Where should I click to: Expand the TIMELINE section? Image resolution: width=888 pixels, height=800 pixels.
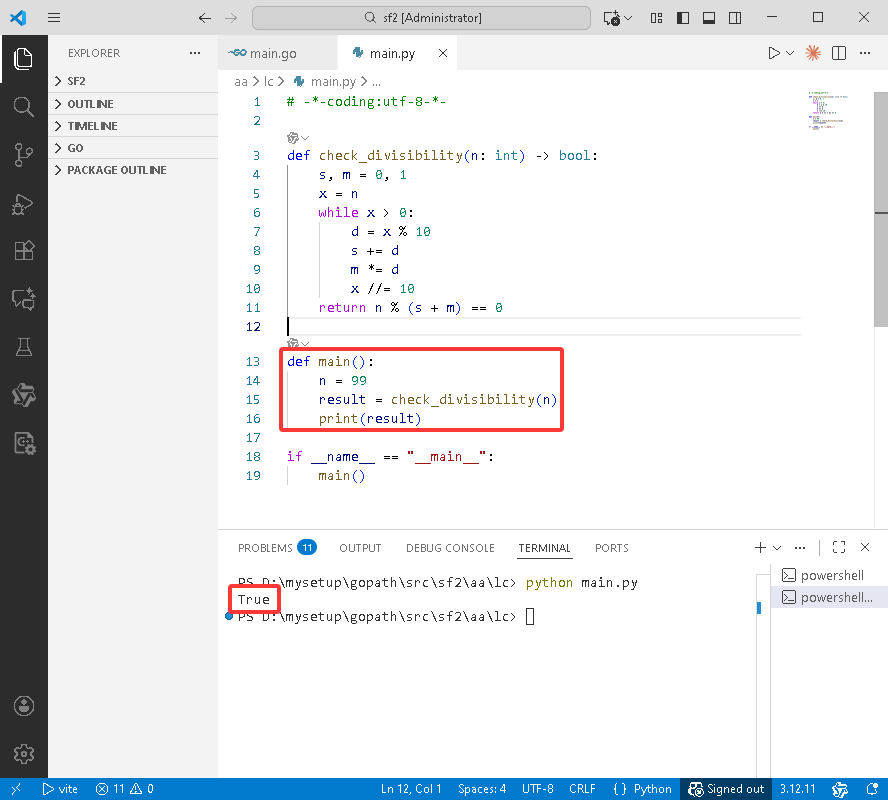point(133,126)
